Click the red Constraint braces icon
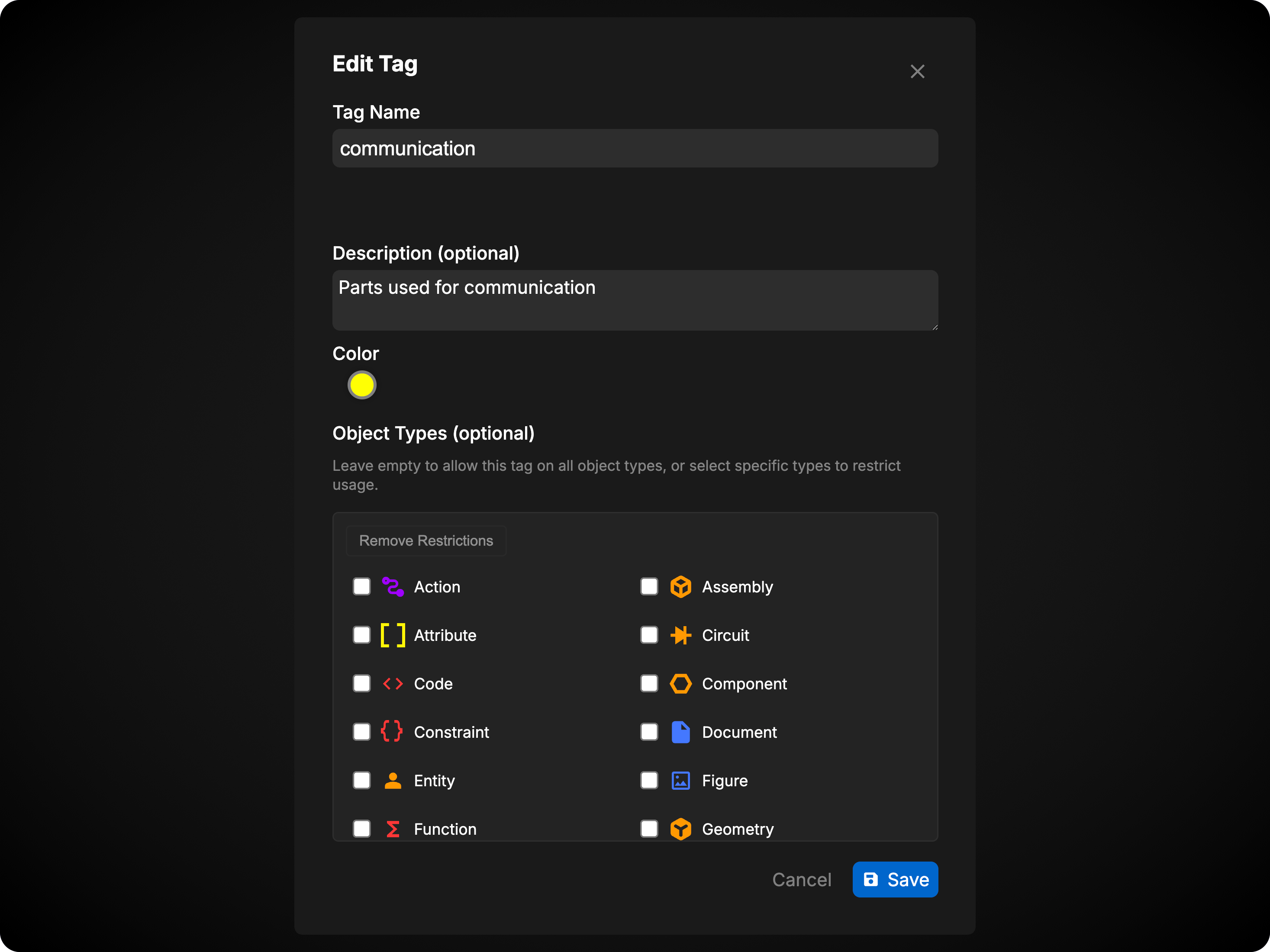1270x952 pixels. 392,732
